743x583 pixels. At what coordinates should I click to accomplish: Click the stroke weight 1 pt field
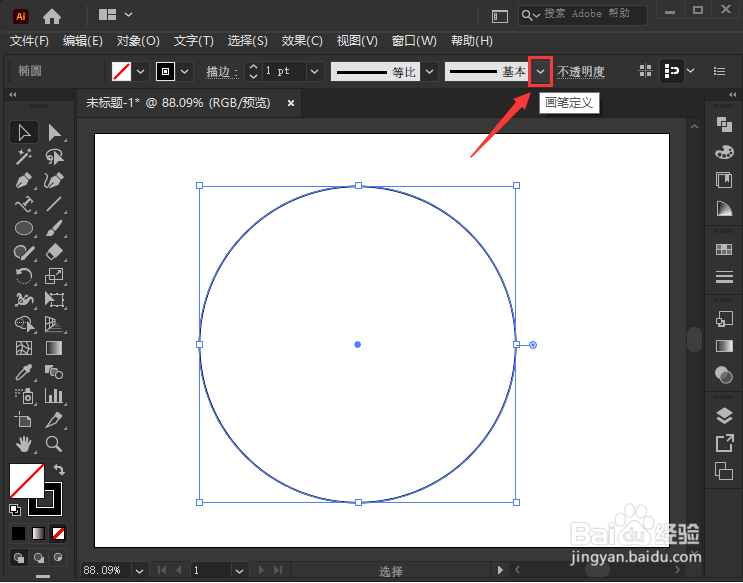(x=284, y=72)
